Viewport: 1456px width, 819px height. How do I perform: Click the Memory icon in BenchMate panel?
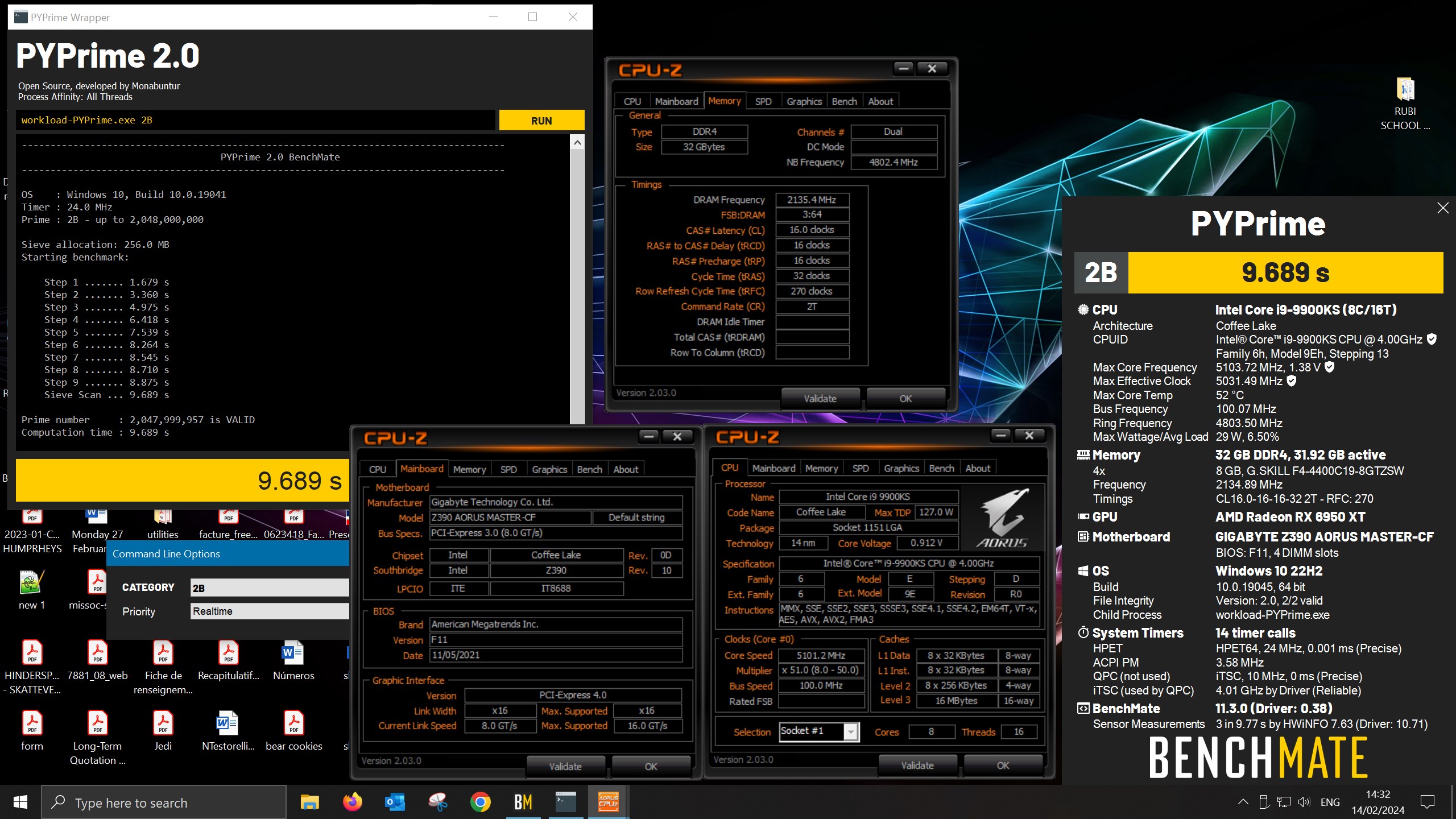click(x=1083, y=455)
